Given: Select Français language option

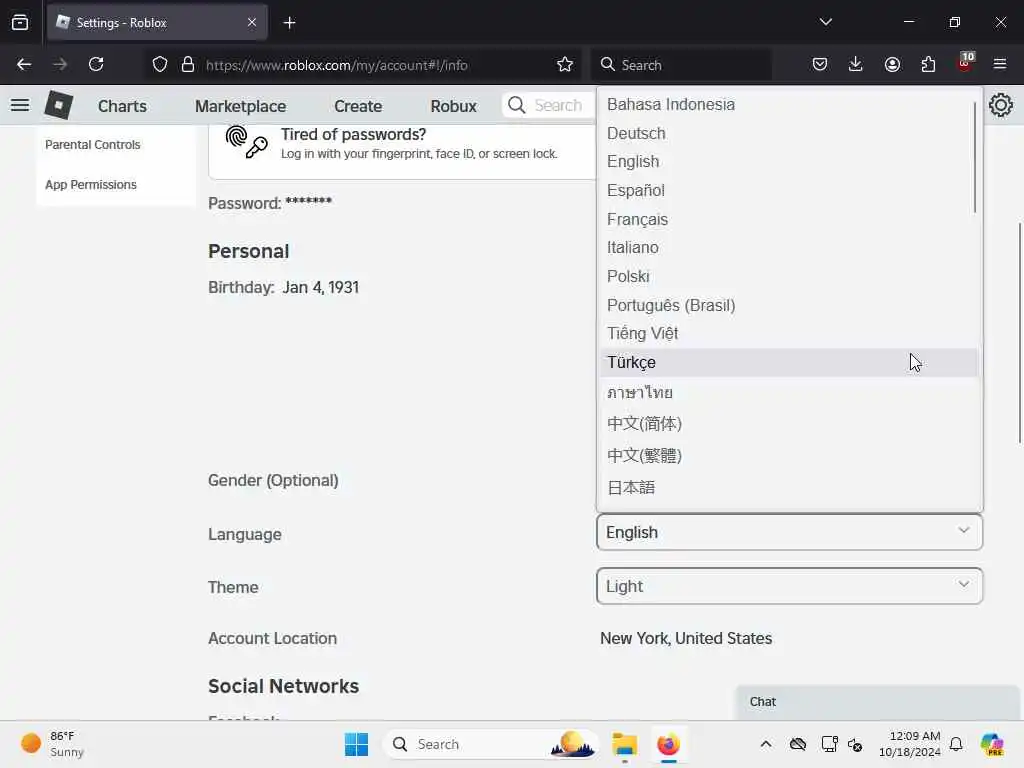Looking at the screenshot, I should [x=788, y=219].
